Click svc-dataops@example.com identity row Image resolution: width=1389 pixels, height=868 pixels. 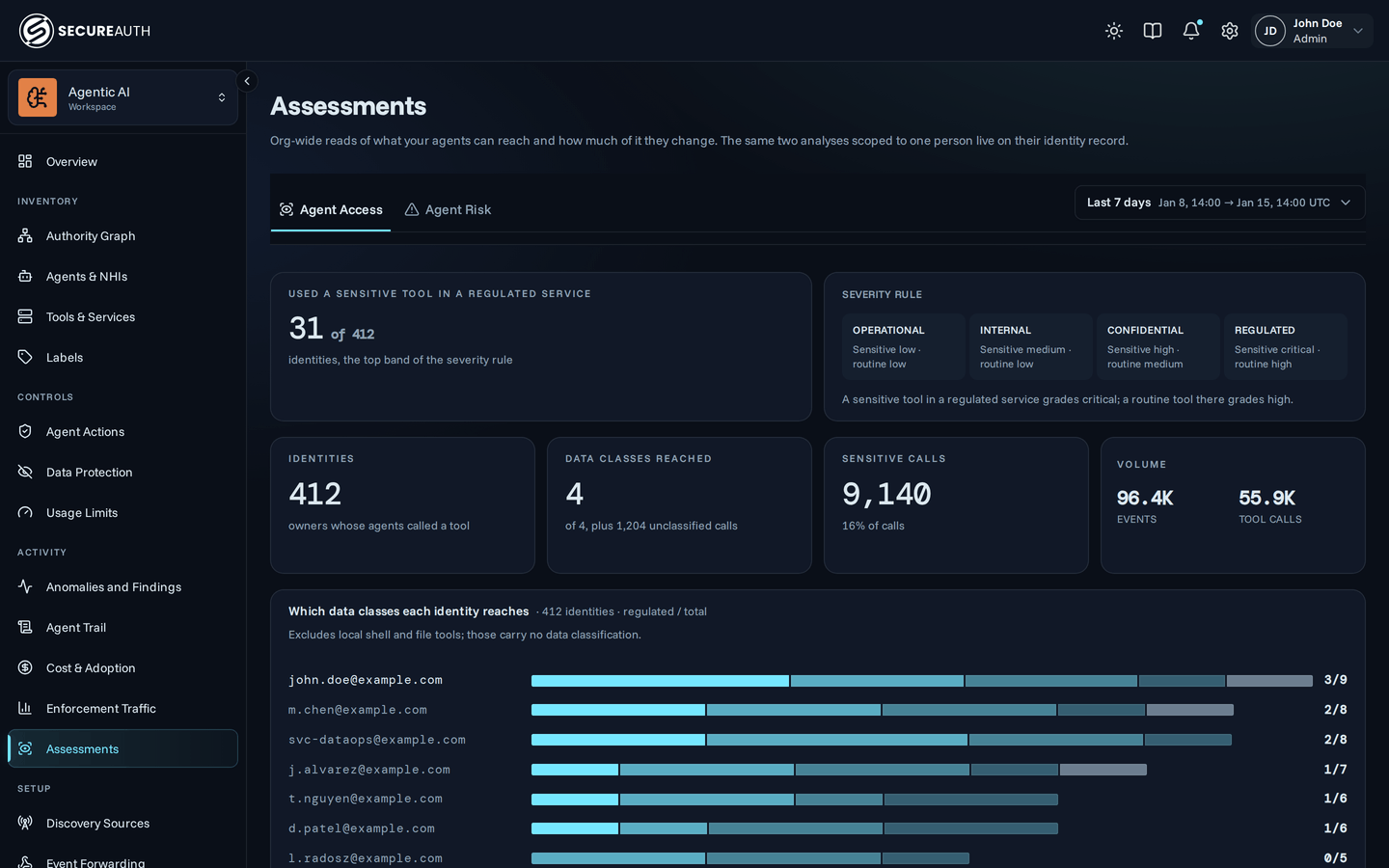[x=818, y=740]
